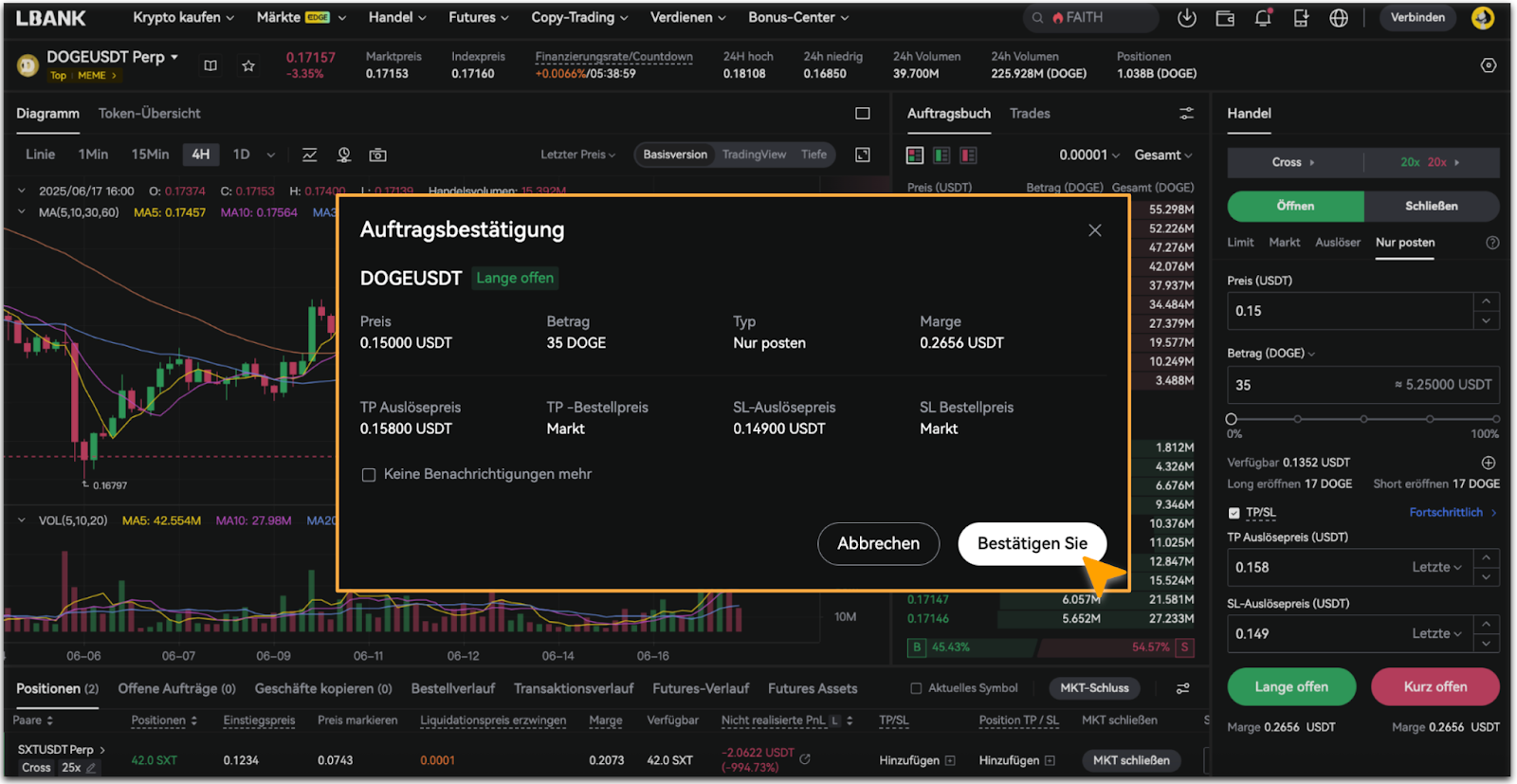Expand the Futures menu dropdown
1517x784 pixels.
[x=478, y=17]
